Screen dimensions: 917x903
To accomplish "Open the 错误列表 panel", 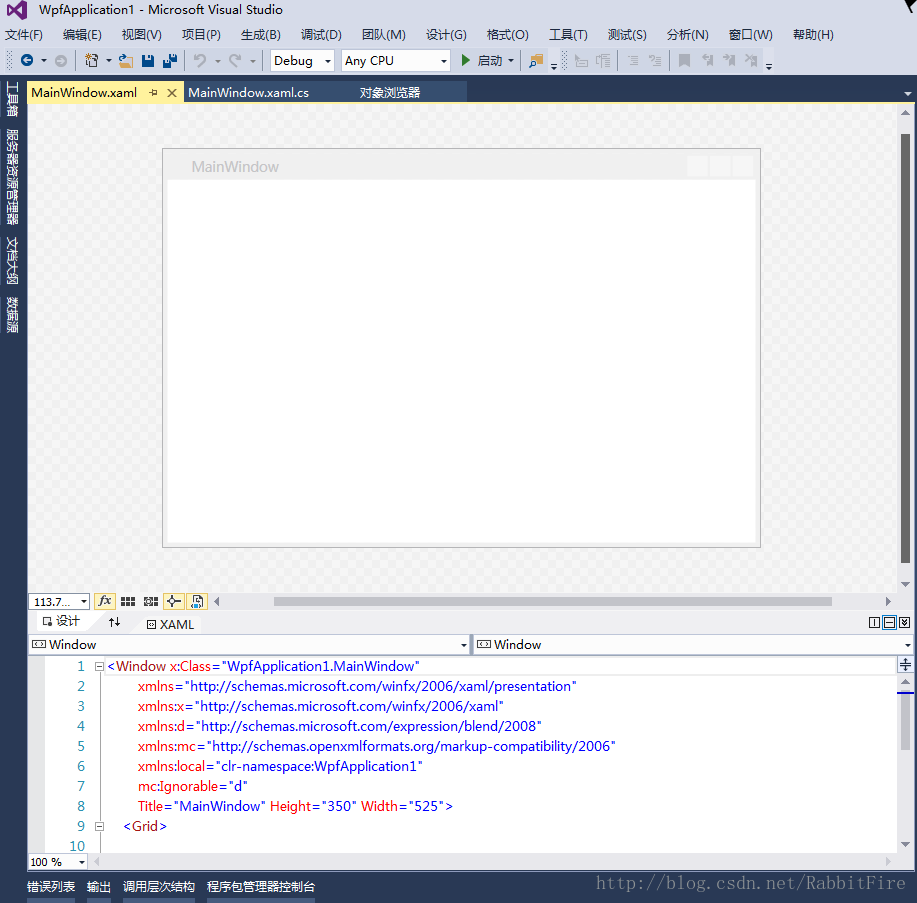I will click(x=51, y=887).
